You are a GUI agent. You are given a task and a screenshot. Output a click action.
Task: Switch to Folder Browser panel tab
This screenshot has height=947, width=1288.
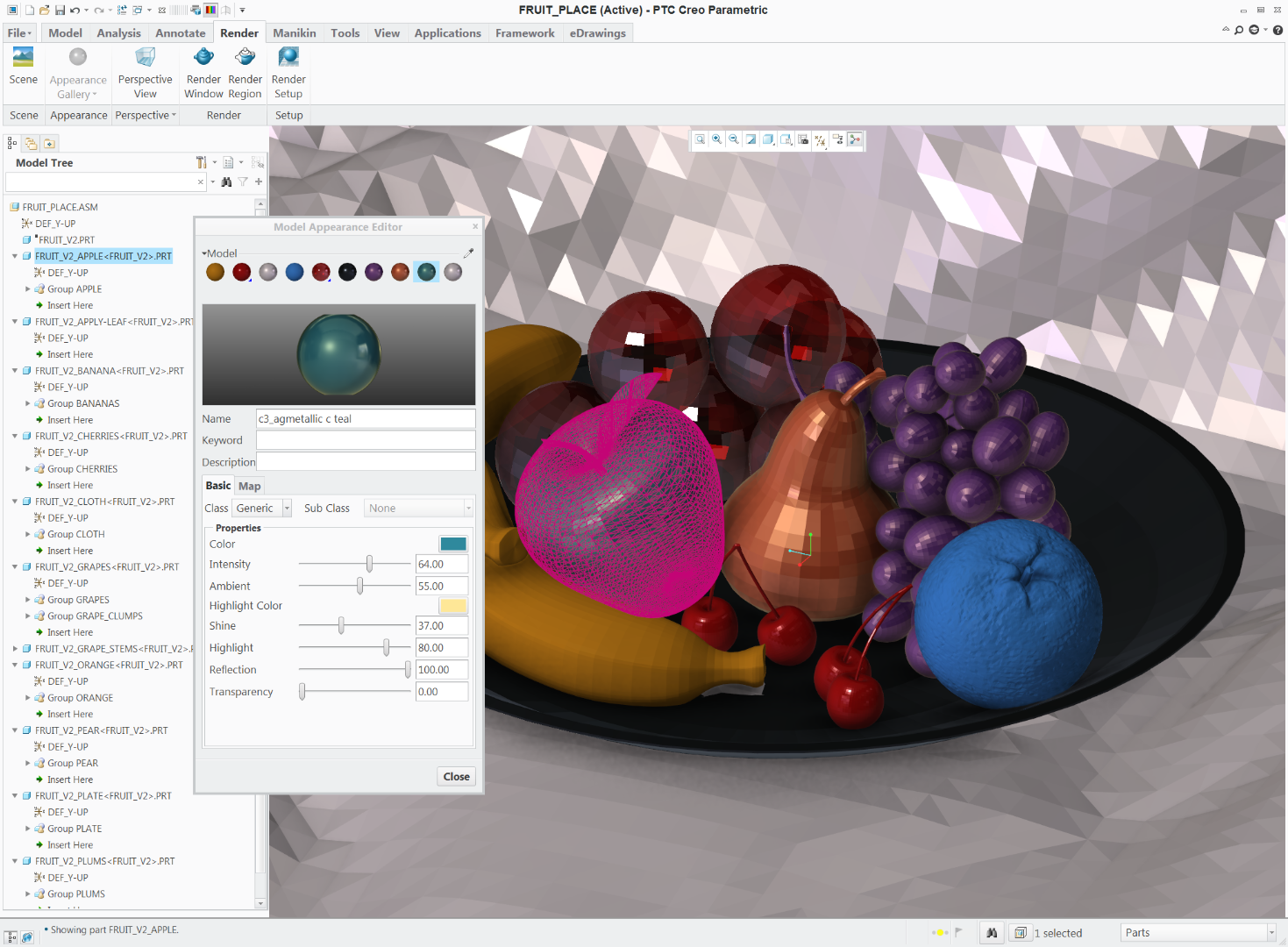[x=31, y=143]
